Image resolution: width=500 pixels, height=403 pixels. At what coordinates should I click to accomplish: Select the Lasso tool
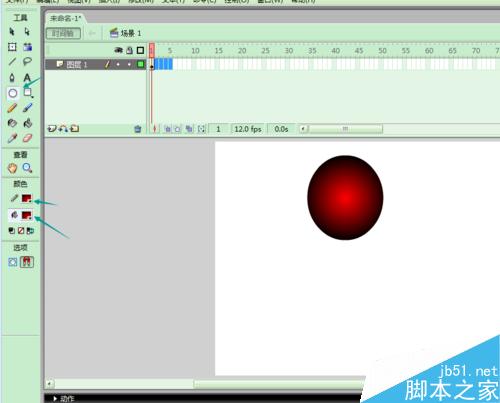[x=27, y=62]
